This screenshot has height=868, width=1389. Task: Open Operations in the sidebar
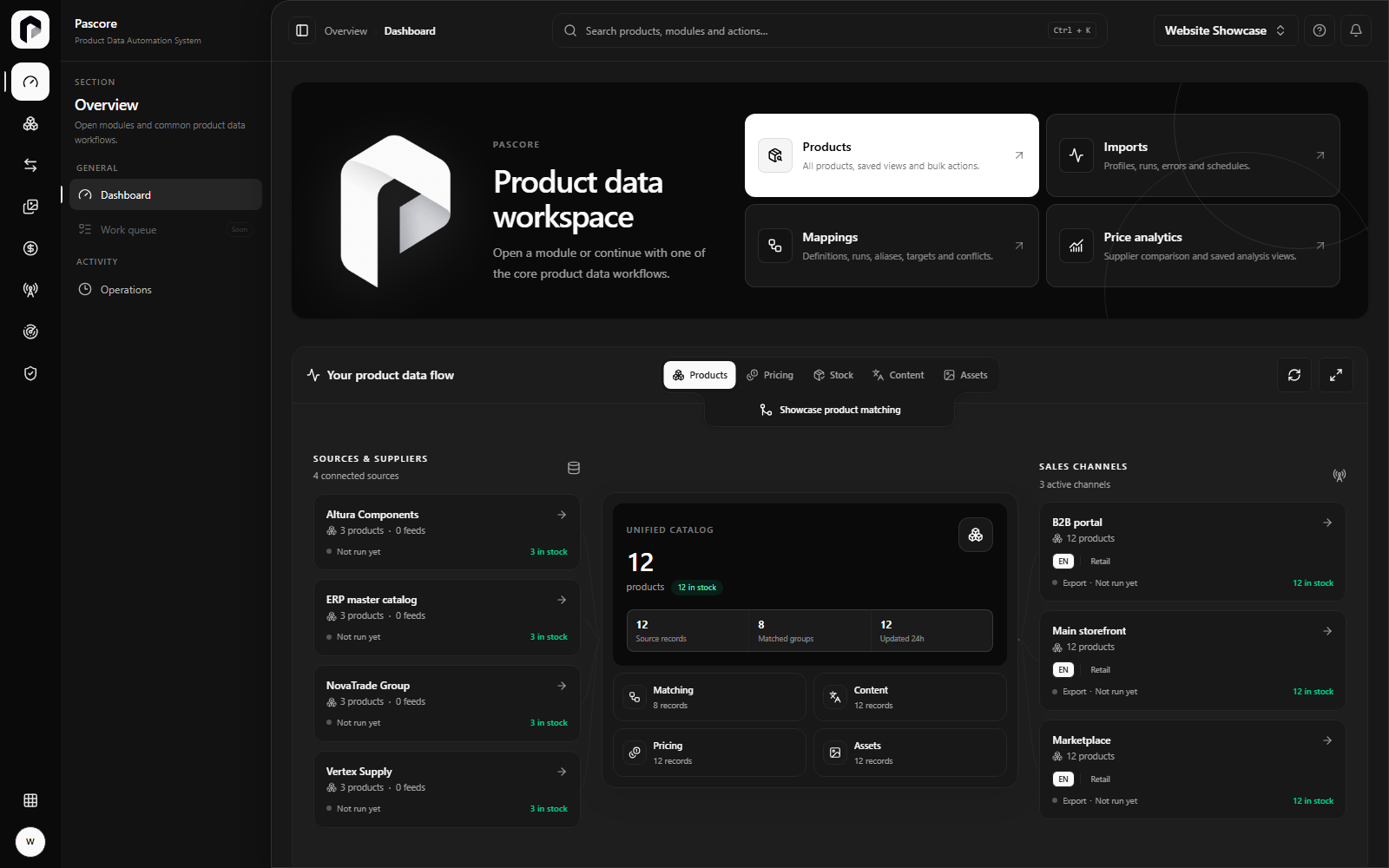166,290
